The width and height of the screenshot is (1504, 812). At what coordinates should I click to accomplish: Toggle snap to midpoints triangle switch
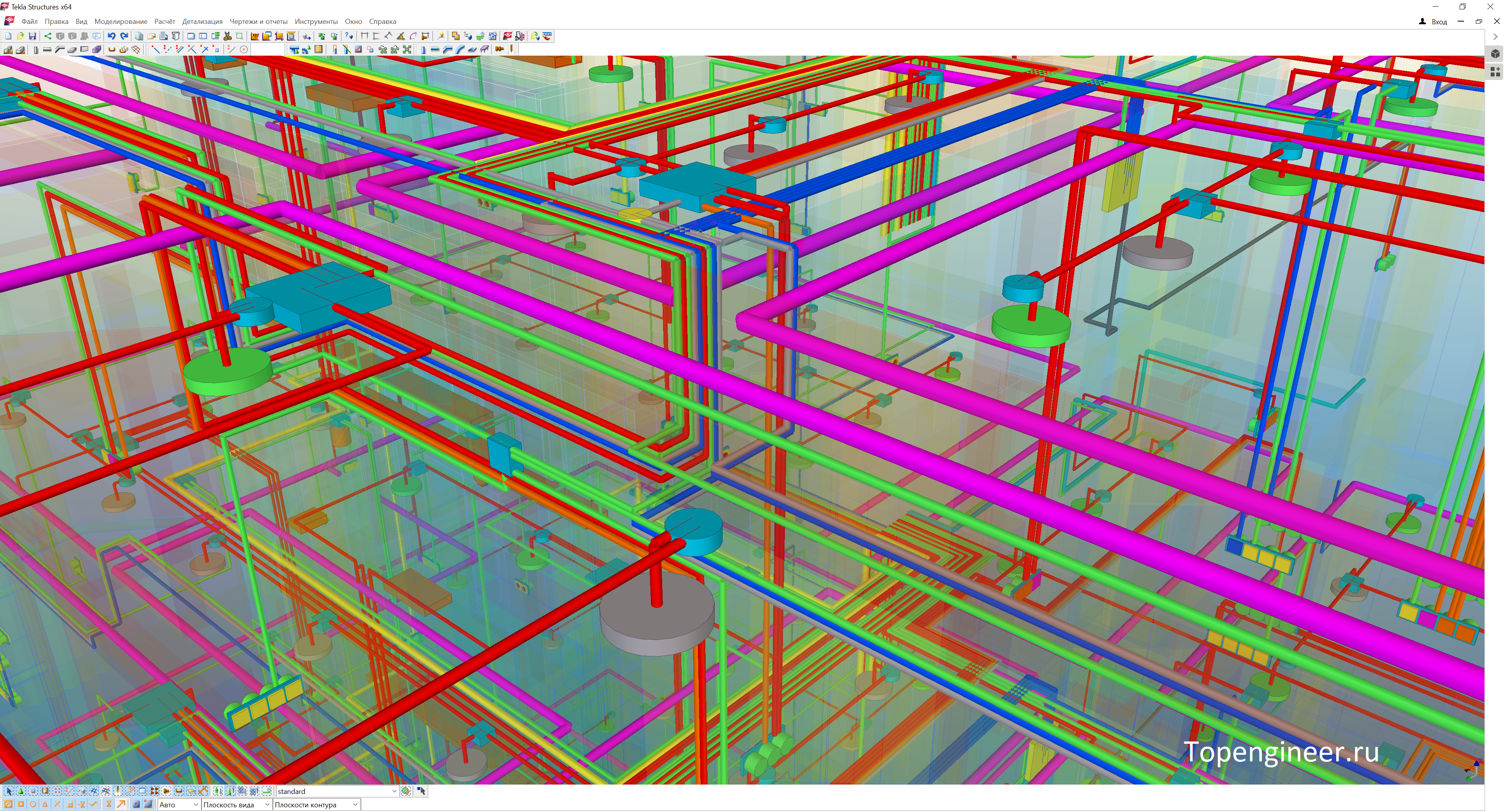(45, 805)
